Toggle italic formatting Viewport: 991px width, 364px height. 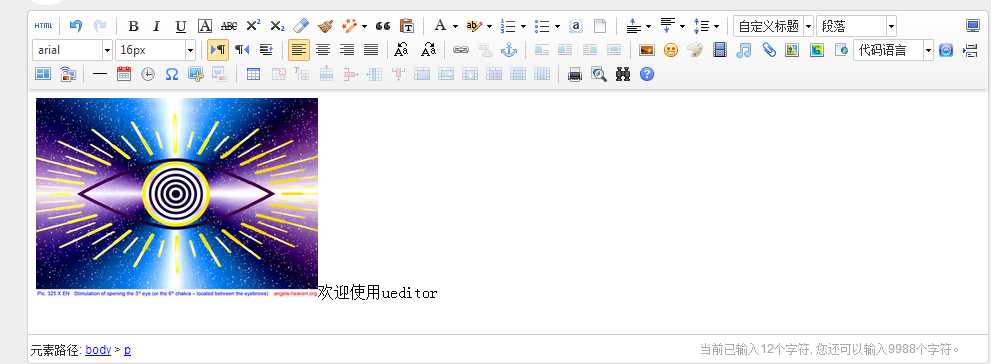(157, 26)
